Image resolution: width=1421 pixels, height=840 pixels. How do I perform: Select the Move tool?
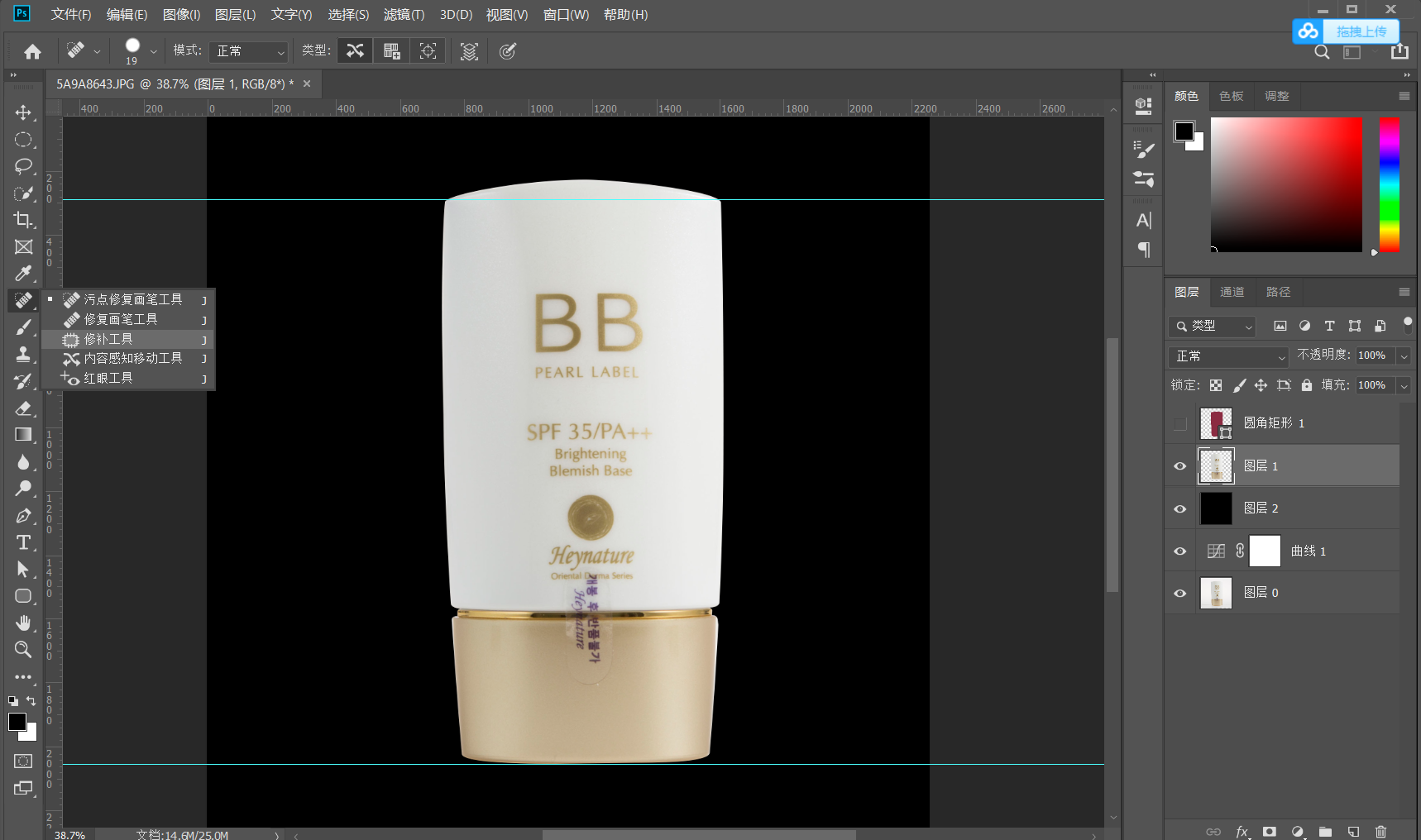(x=23, y=112)
